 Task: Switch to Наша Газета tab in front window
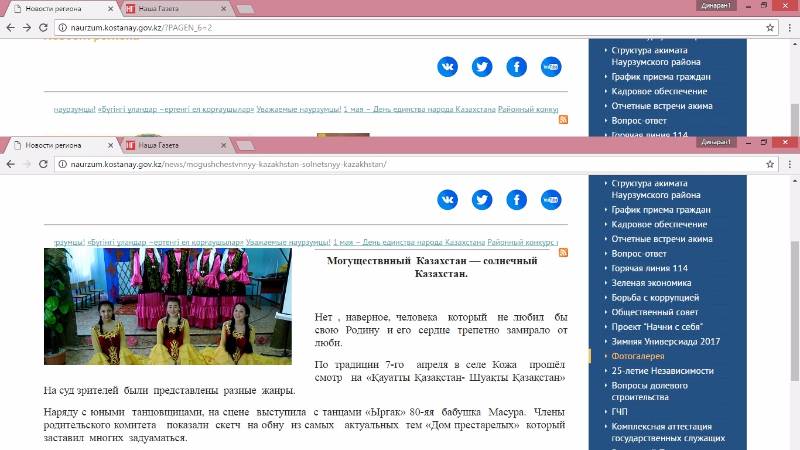174,145
